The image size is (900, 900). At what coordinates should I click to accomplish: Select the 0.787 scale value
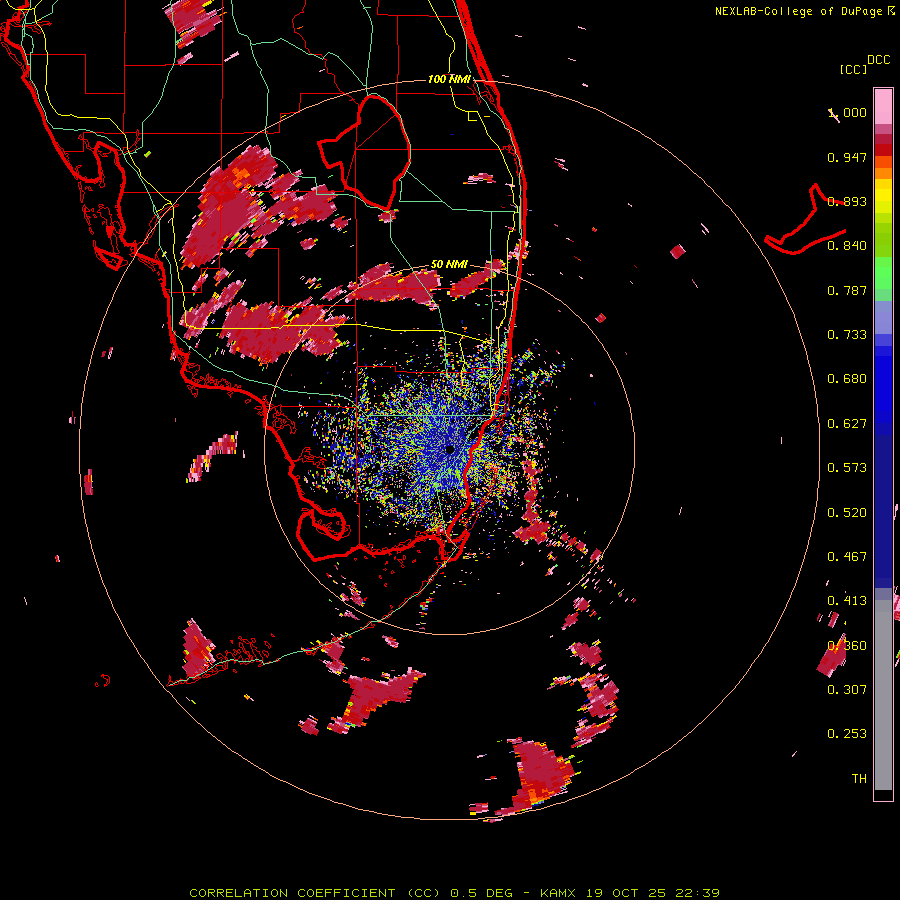point(847,290)
